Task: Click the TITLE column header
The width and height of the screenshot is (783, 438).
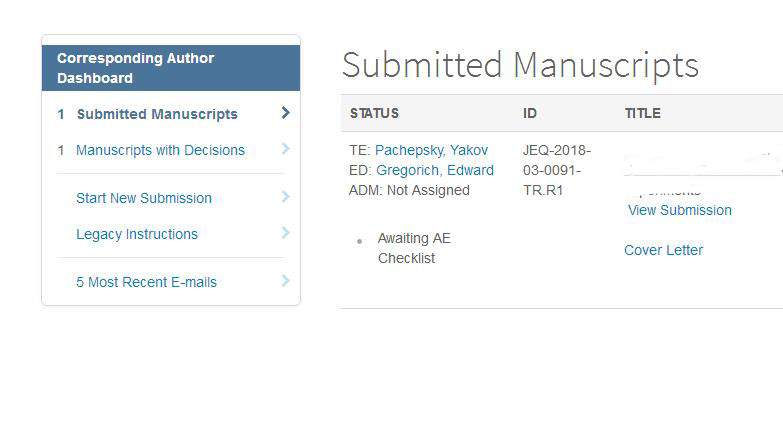Action: point(642,113)
